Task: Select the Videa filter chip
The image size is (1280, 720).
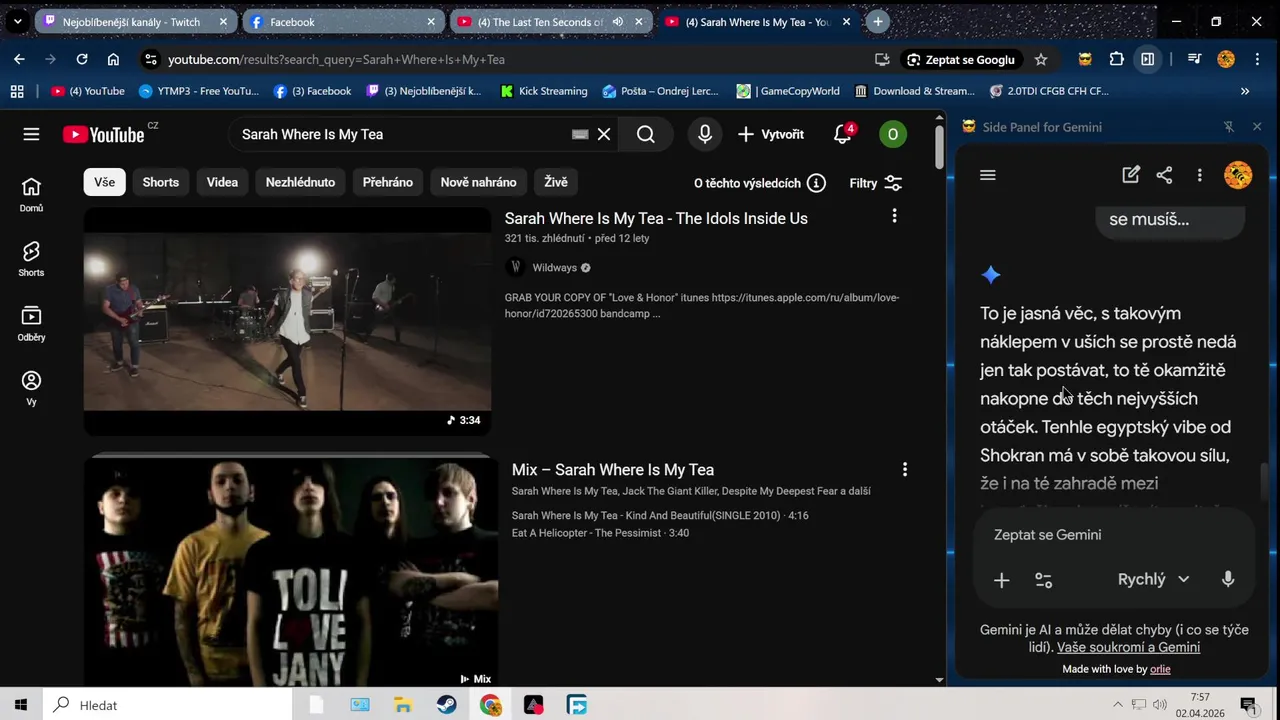Action: [x=222, y=182]
